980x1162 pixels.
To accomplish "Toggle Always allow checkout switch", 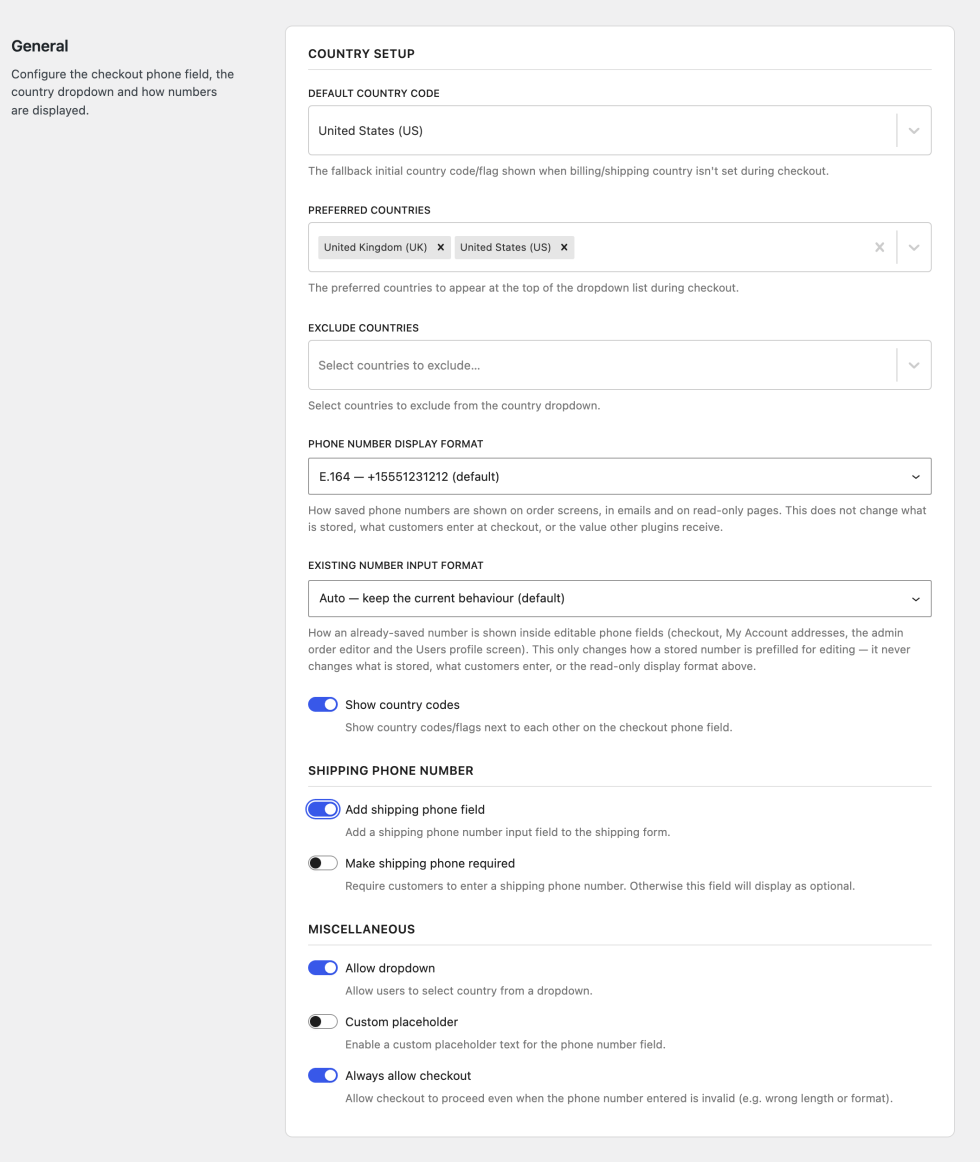I will 323,1075.
